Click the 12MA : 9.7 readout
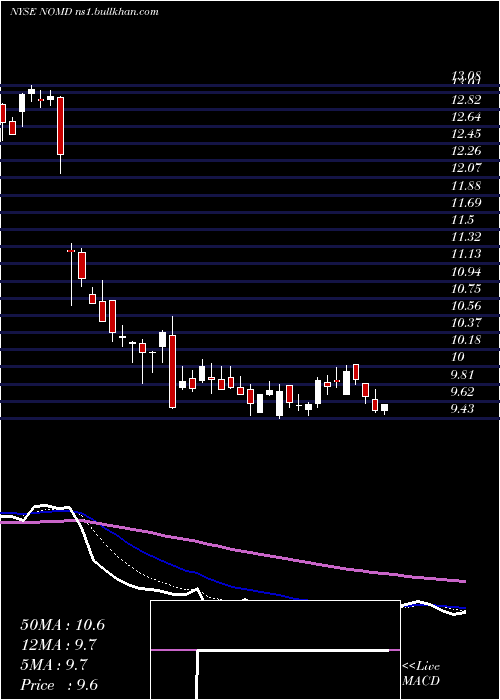Viewport: 500px width, 700px height. (58, 645)
